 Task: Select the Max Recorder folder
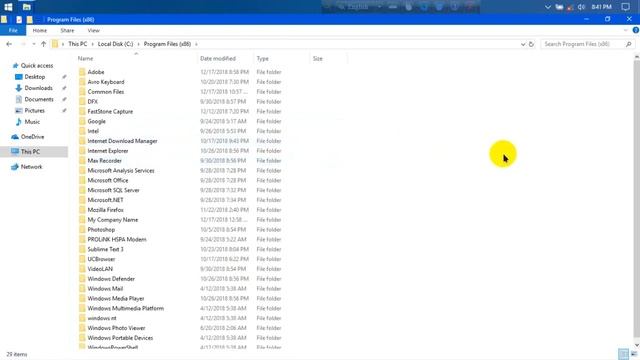pos(104,161)
